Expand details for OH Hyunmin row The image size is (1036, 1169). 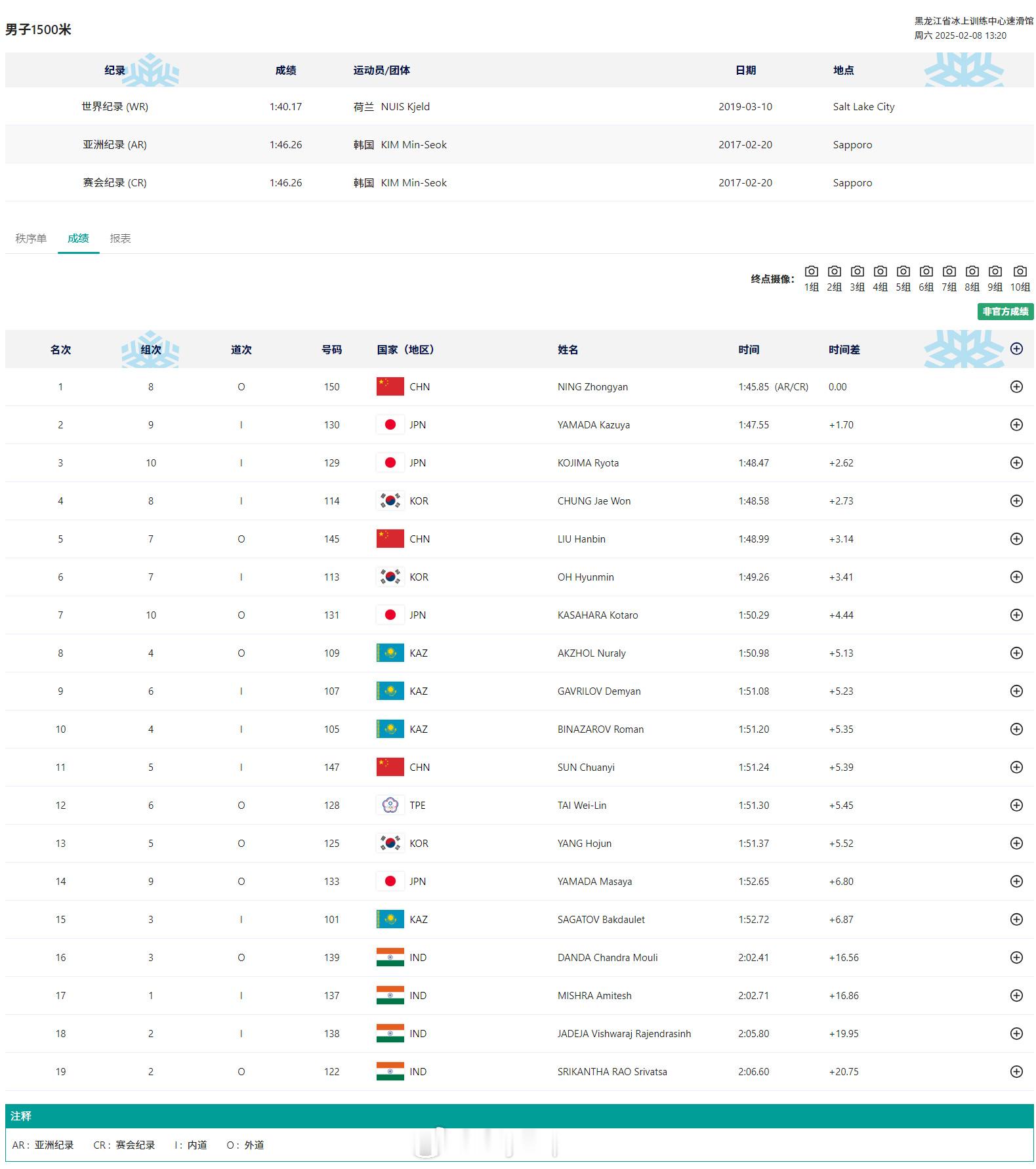pyautogui.click(x=1016, y=577)
